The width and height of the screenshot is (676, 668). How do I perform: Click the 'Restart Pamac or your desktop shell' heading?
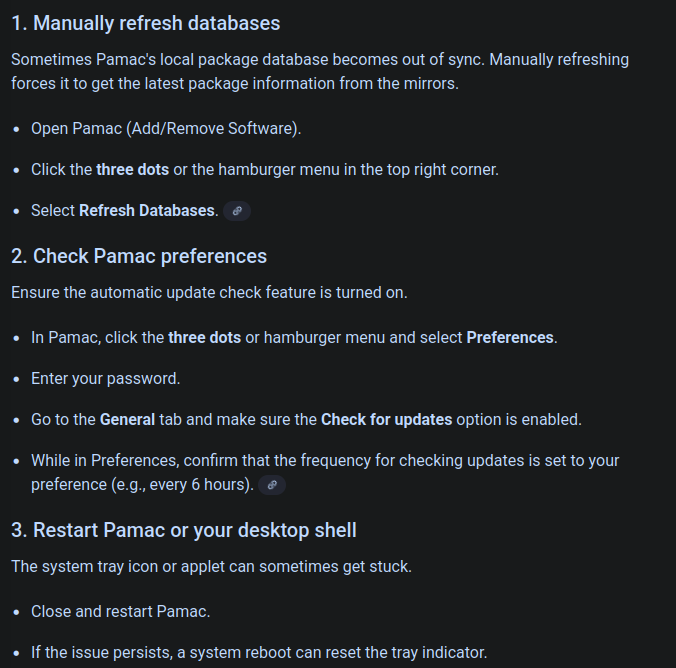pos(184,530)
